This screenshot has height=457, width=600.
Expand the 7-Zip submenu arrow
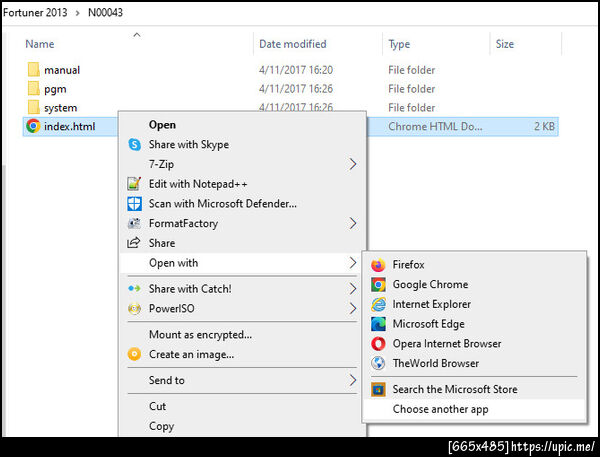(352, 164)
